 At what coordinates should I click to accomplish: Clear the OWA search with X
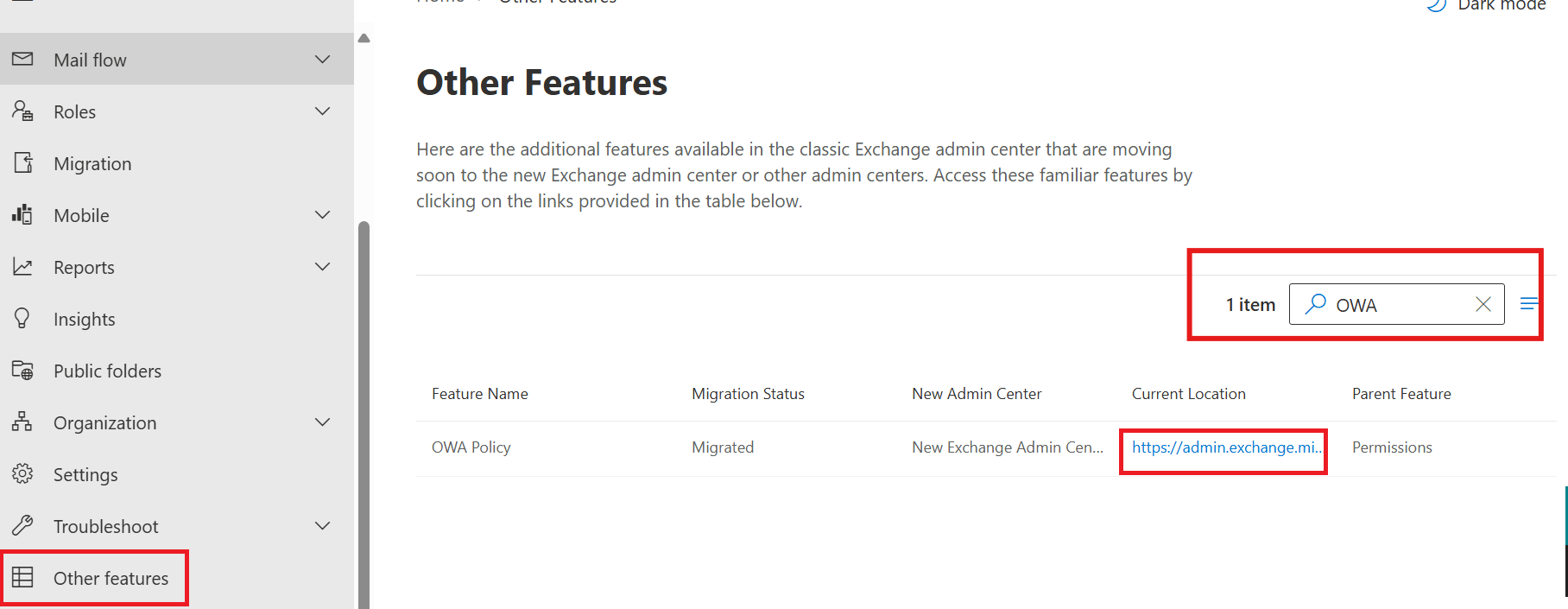coord(1483,304)
